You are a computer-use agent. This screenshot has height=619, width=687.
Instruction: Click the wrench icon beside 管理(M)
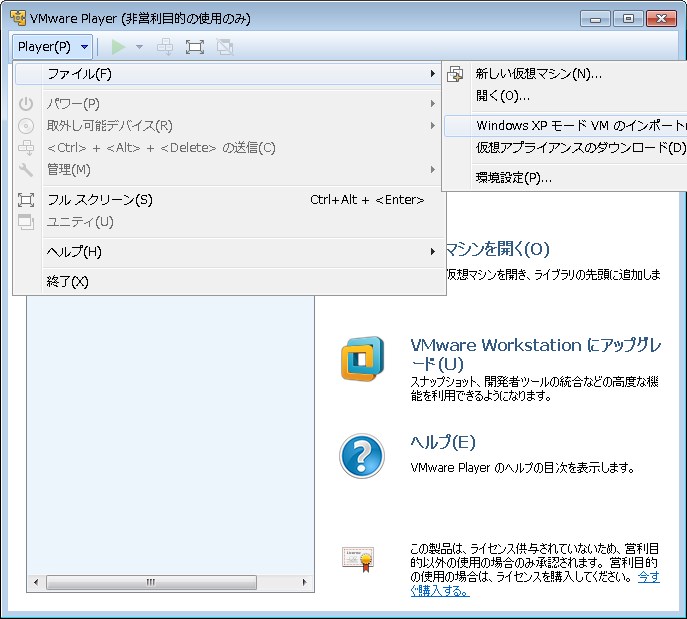26,170
